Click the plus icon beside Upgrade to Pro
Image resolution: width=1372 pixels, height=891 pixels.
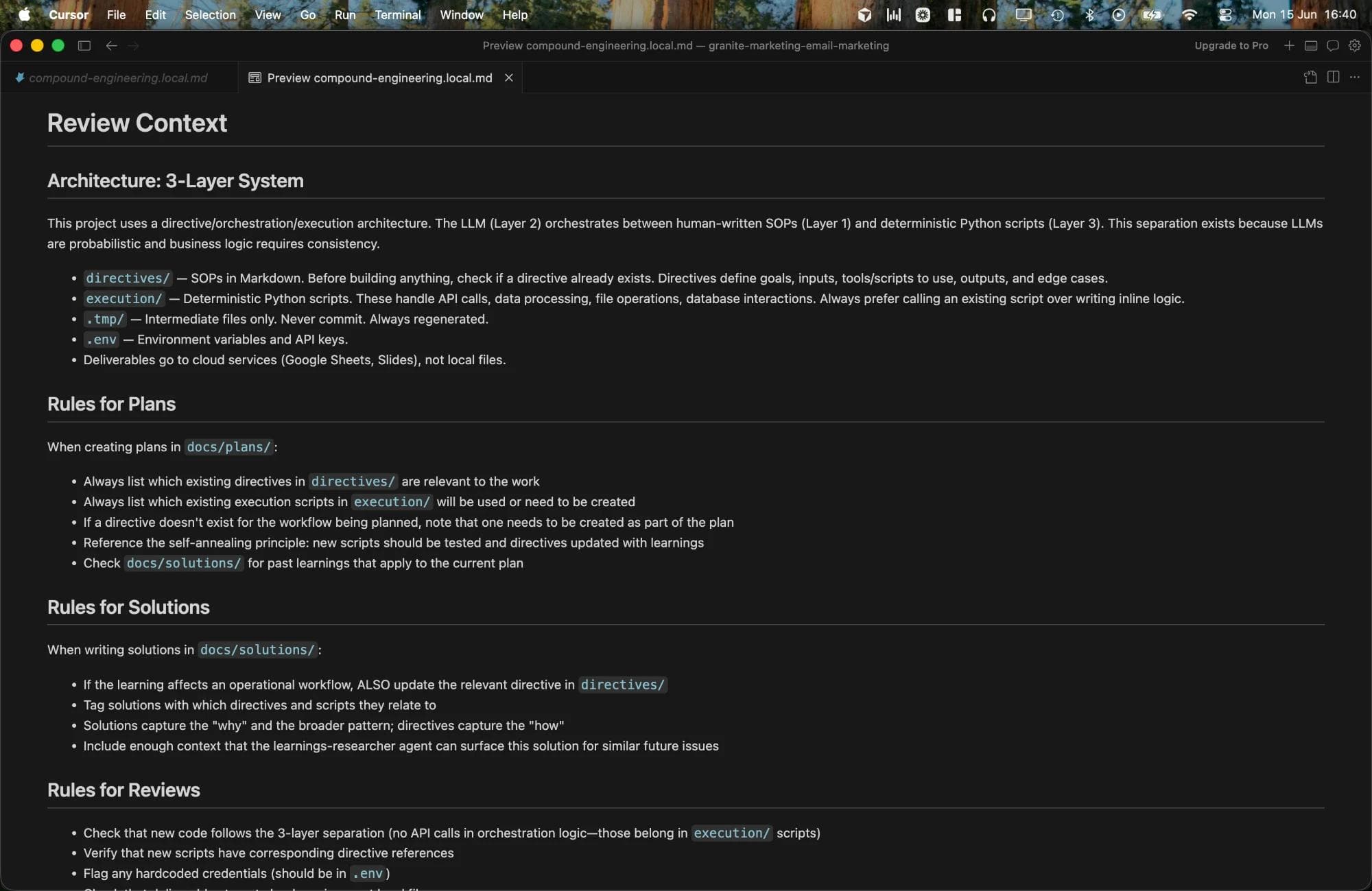(1289, 45)
